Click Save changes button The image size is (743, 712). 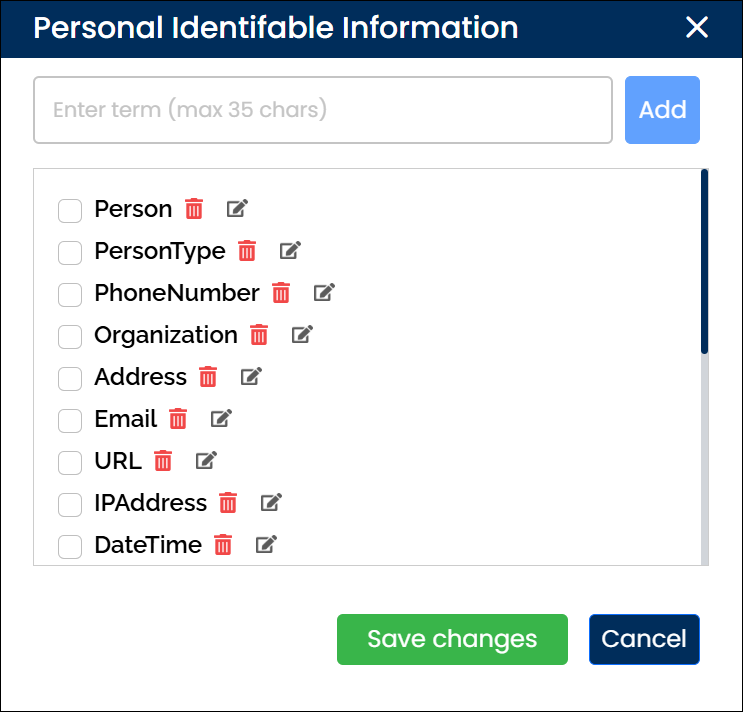point(452,639)
